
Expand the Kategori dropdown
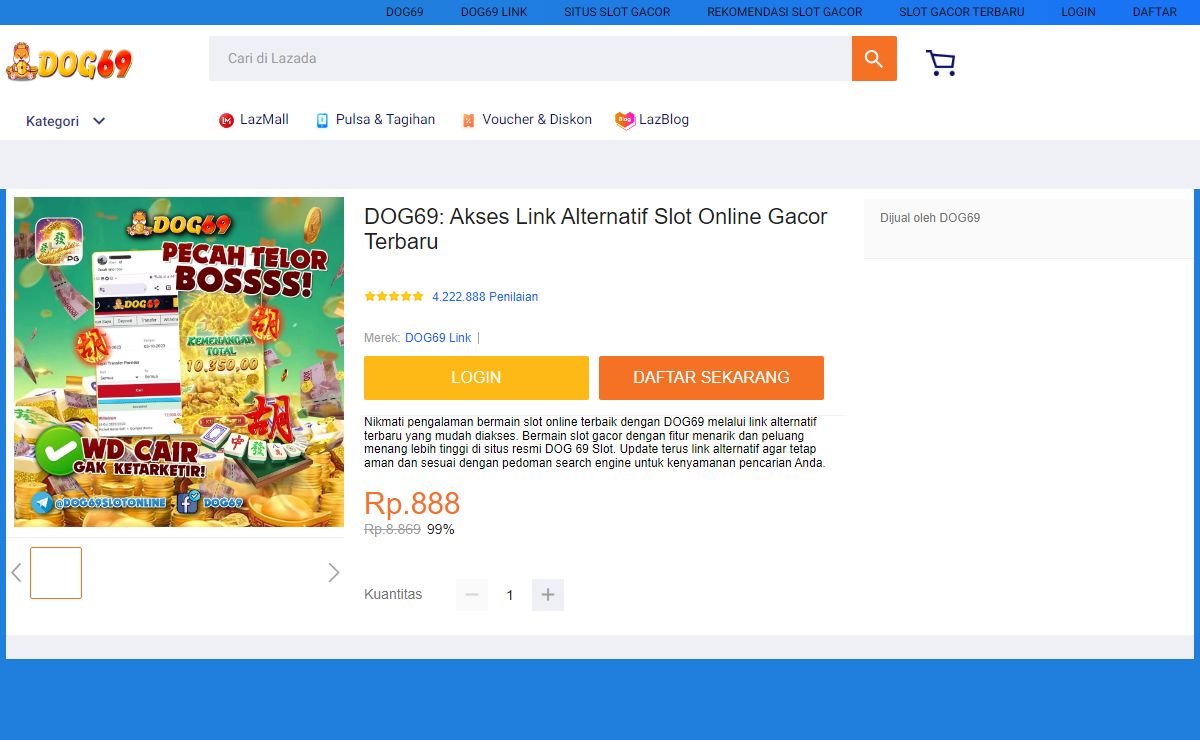pos(66,121)
